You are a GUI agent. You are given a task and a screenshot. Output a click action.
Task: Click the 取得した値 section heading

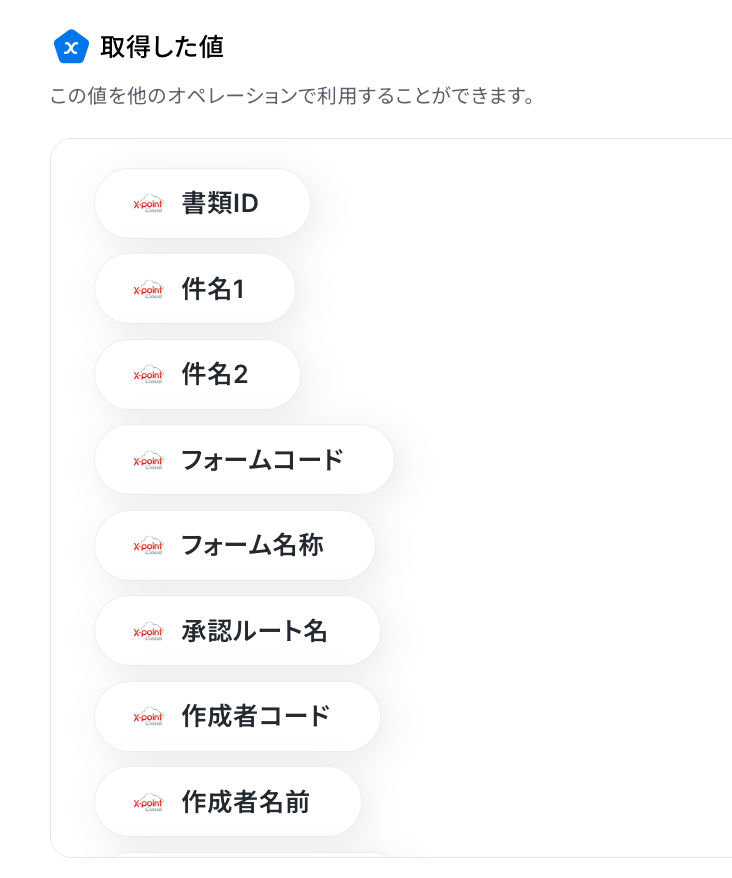pyautogui.click(x=162, y=47)
